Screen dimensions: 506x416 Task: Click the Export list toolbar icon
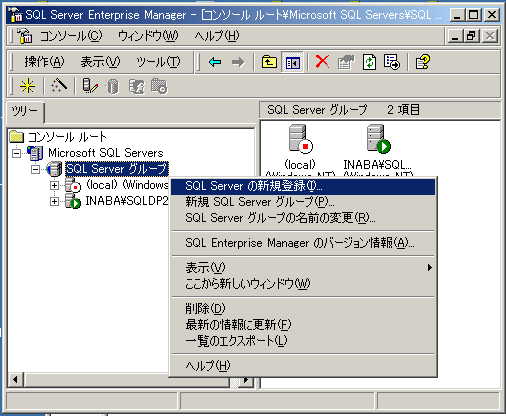point(391,62)
